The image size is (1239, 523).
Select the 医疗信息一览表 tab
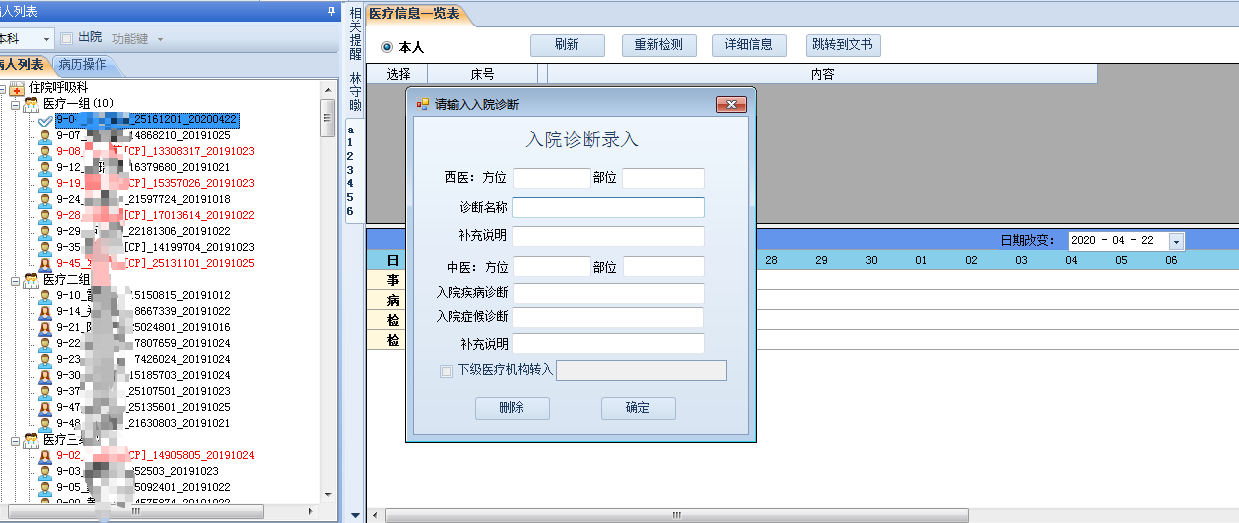tap(414, 14)
